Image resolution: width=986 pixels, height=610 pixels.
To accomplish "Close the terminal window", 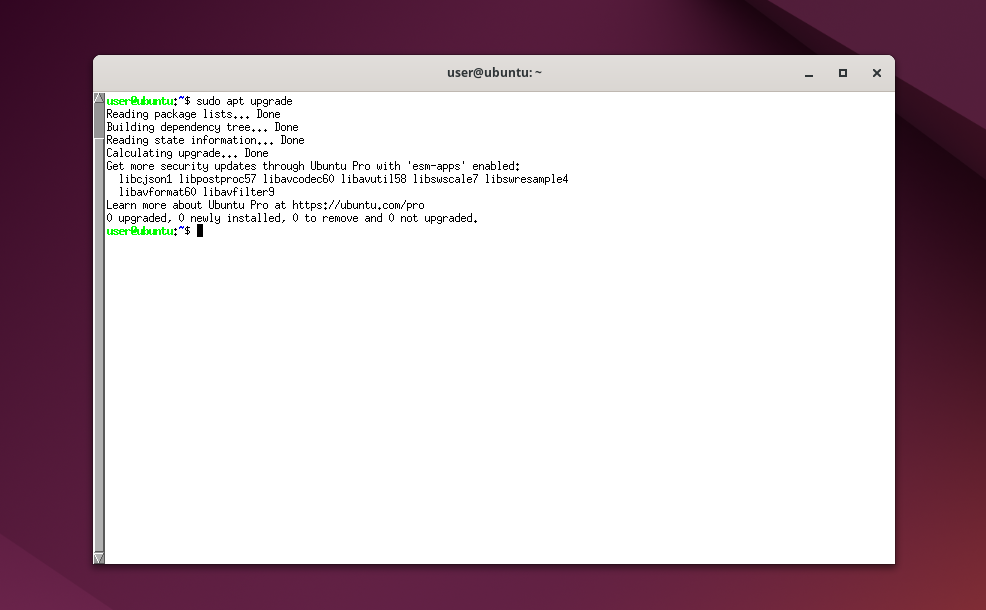I will (x=876, y=73).
